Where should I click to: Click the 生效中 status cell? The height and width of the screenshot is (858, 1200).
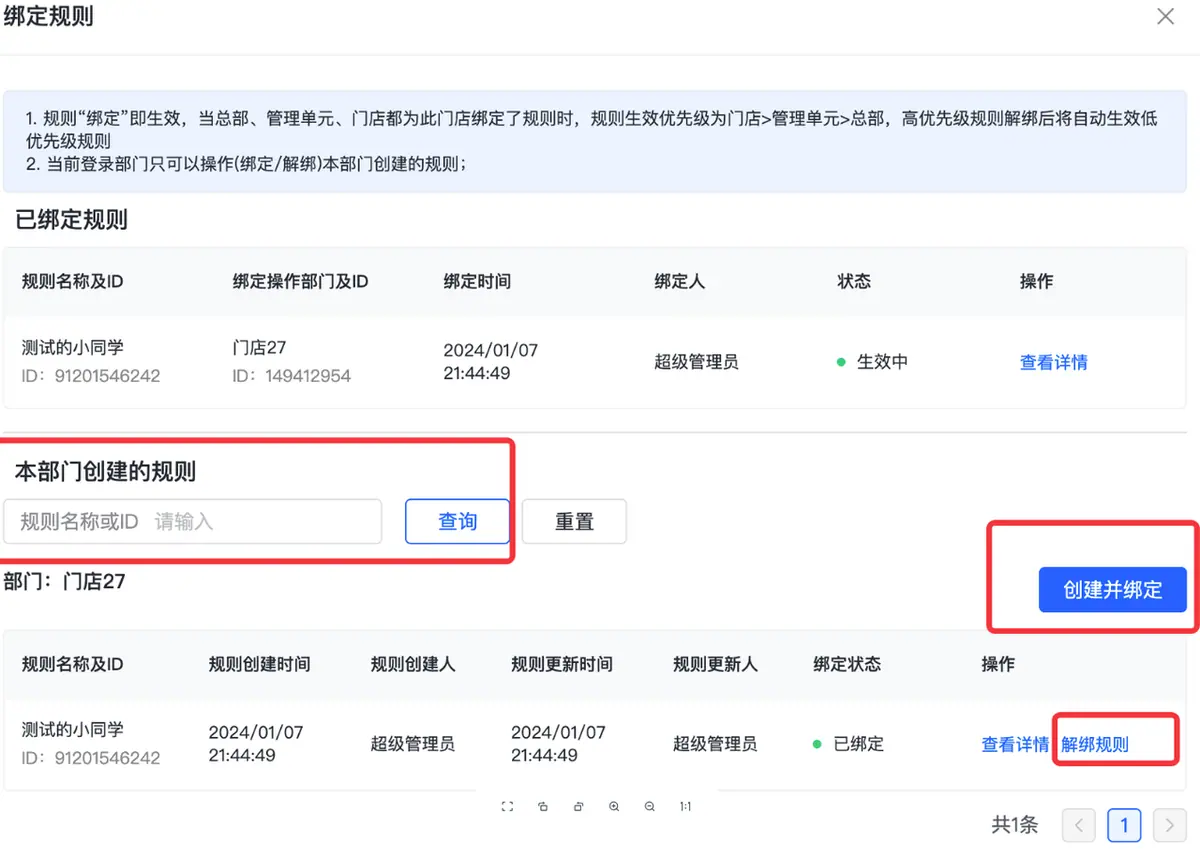[x=872, y=362]
